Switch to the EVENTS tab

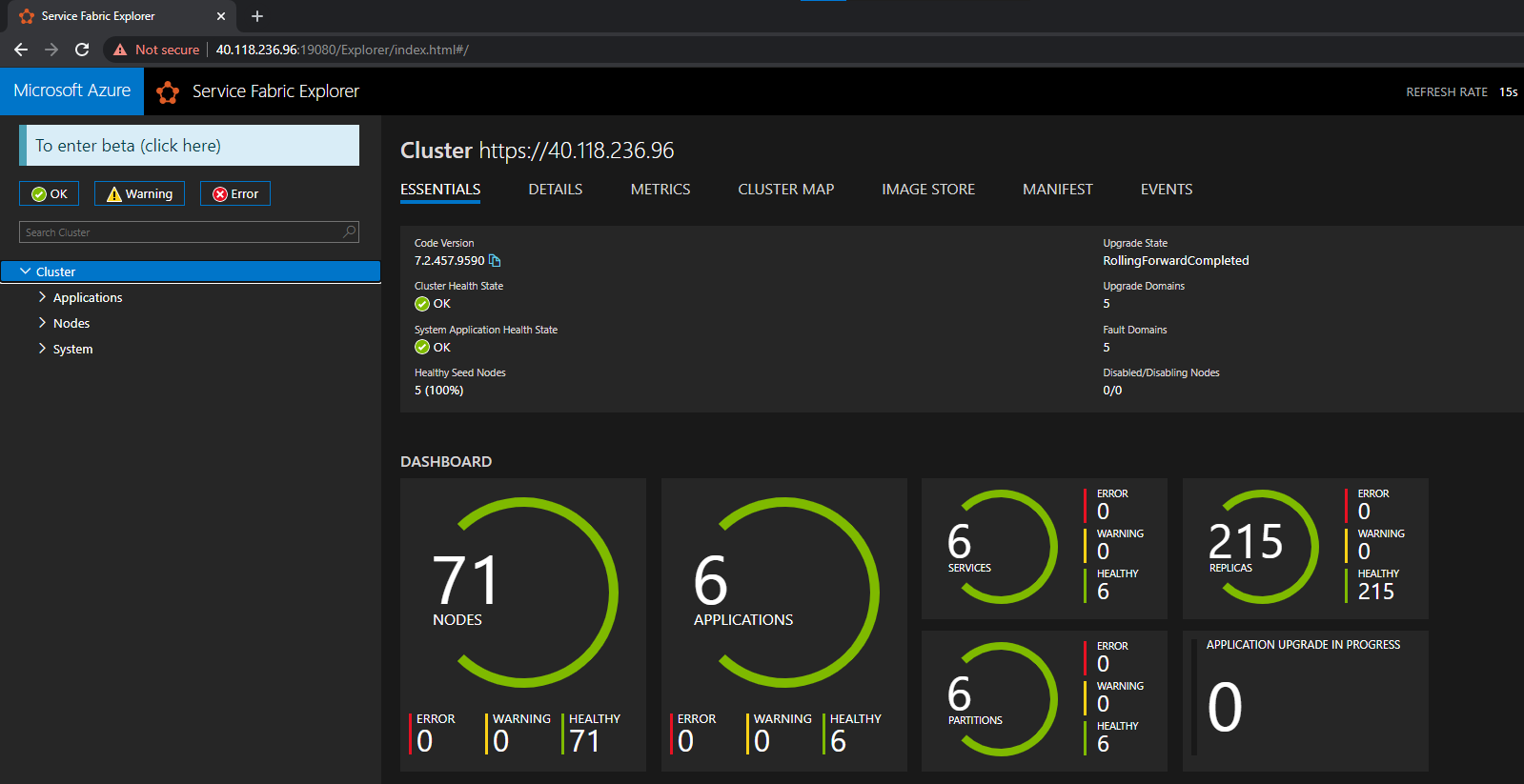[x=1167, y=190]
